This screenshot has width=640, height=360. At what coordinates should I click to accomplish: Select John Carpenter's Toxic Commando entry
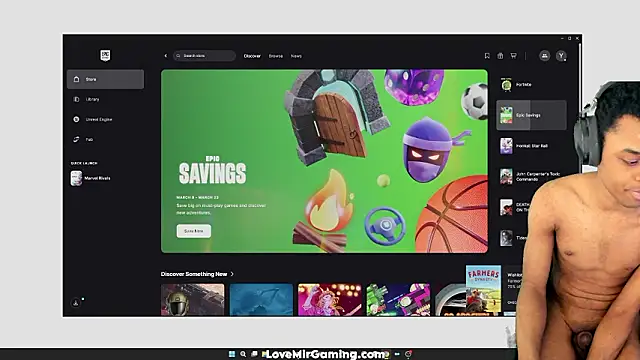click(531, 176)
